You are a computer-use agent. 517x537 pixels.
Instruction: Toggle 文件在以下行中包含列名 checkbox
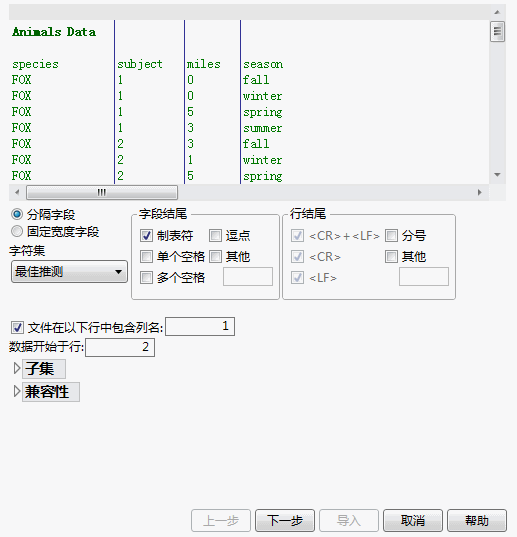17,327
